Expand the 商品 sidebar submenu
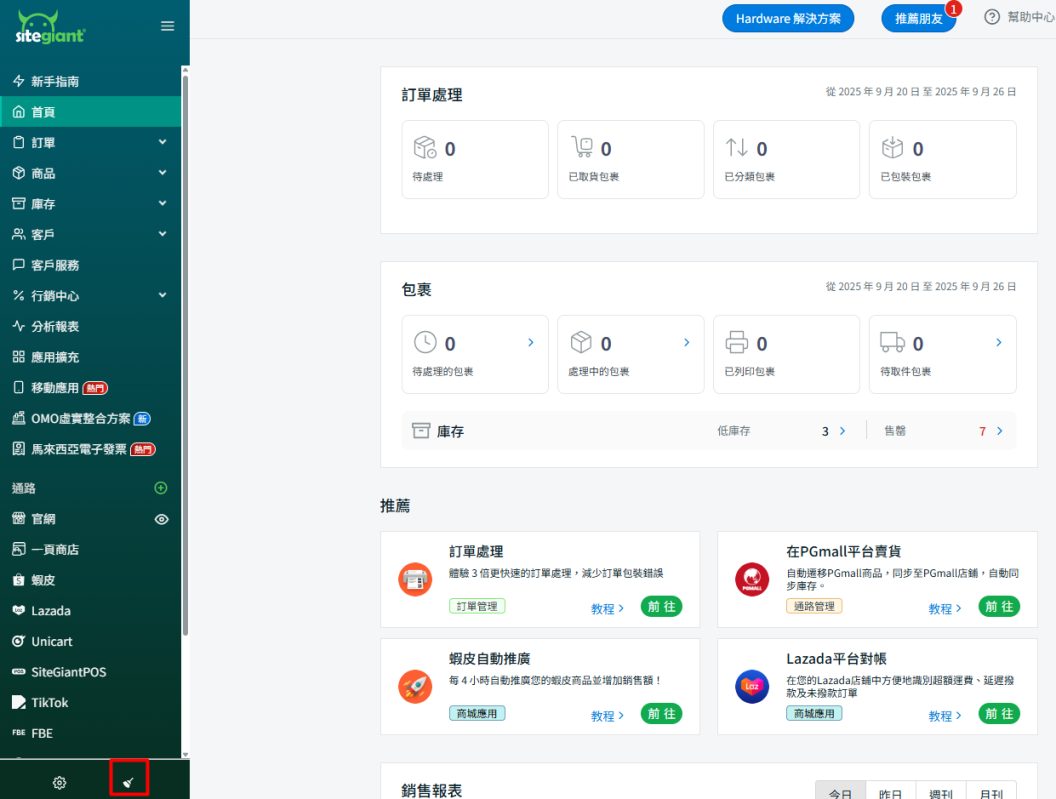1056x799 pixels. tap(162, 173)
